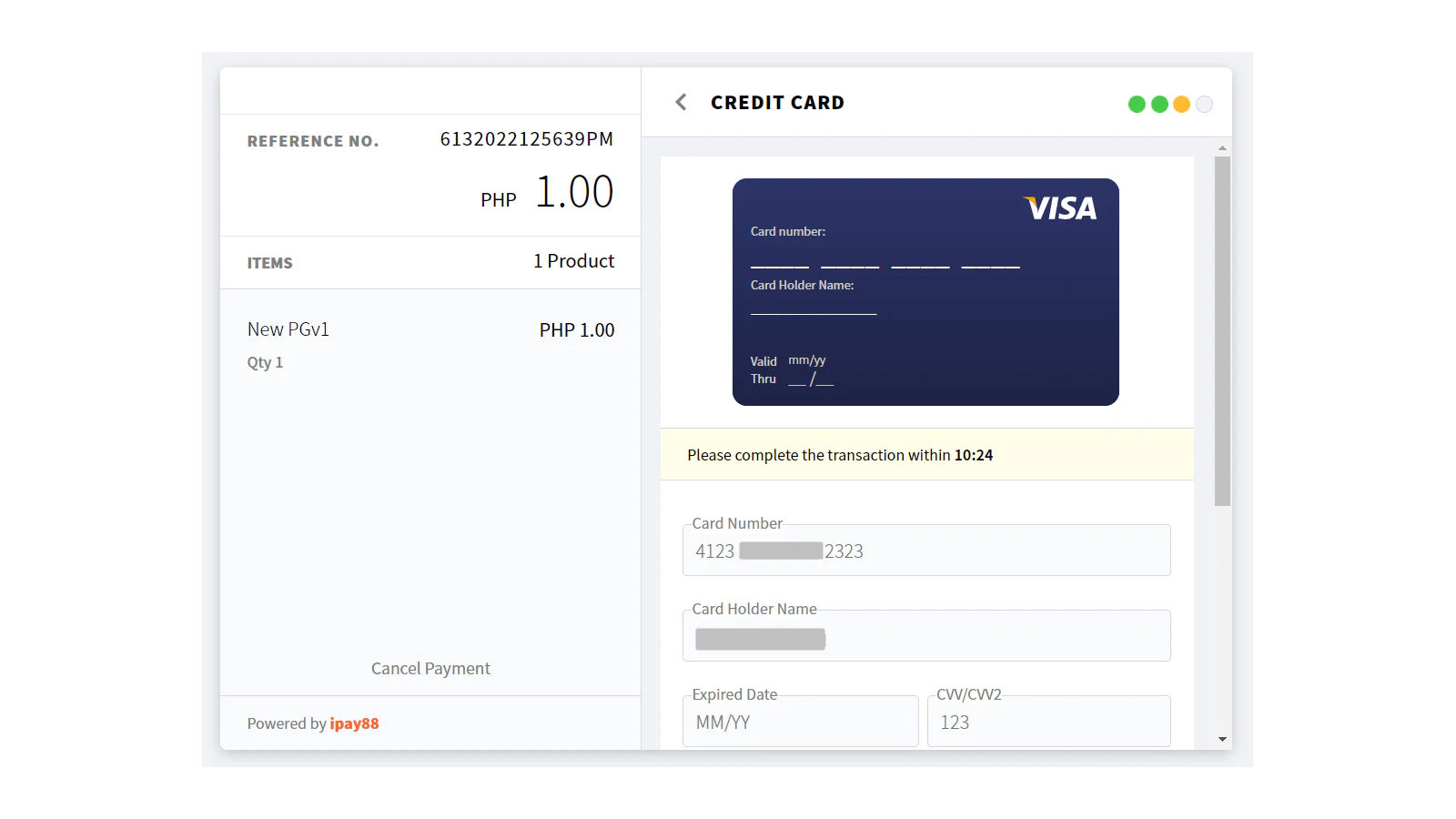The width and height of the screenshot is (1456, 819).
Task: Click the vertical scrollbar thumb
Action: click(x=1222, y=331)
